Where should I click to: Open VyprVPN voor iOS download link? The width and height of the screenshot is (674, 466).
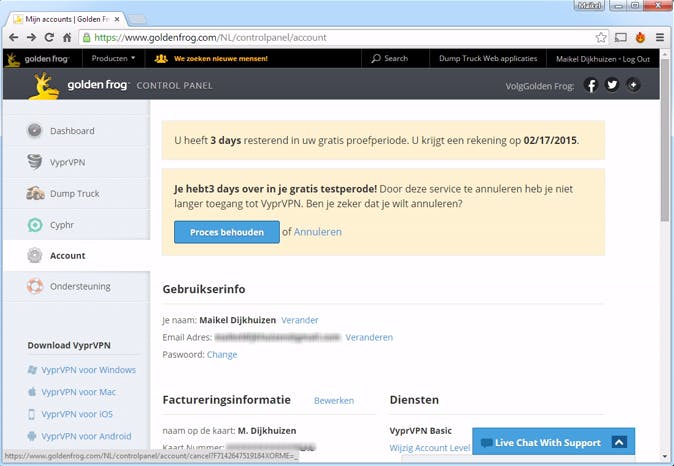[x=77, y=414]
